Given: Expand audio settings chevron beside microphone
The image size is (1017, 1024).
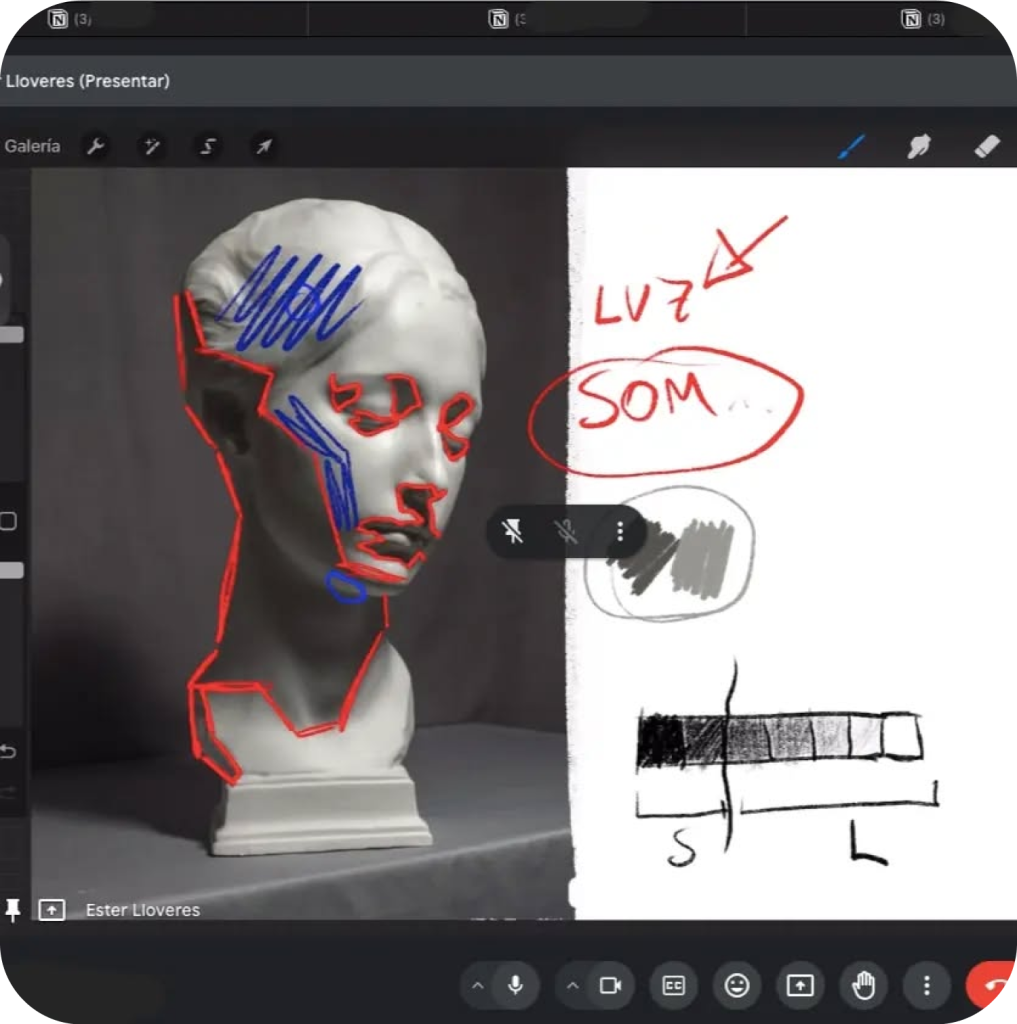Looking at the screenshot, I should [x=478, y=986].
